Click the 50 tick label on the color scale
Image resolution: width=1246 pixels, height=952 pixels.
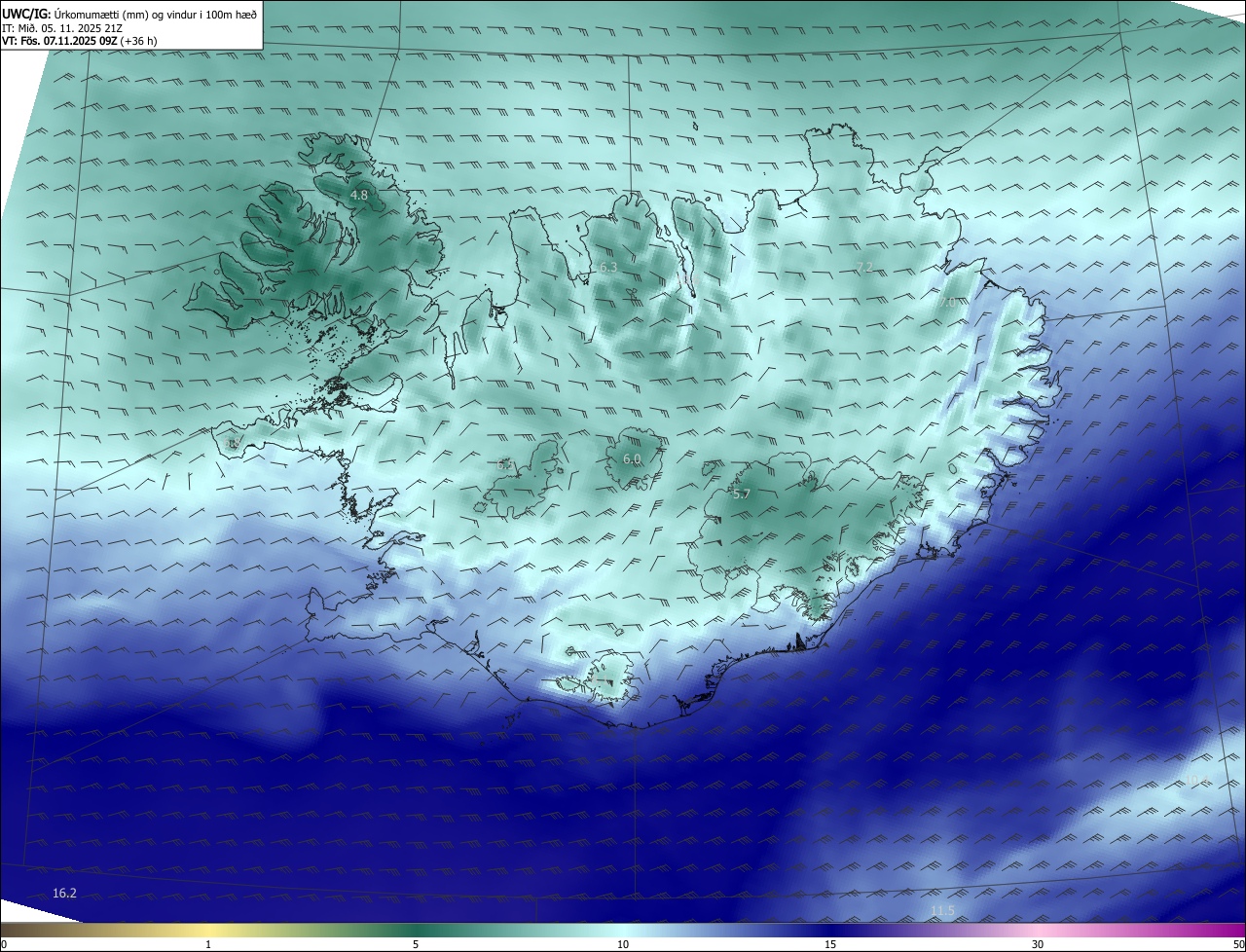click(x=1238, y=944)
